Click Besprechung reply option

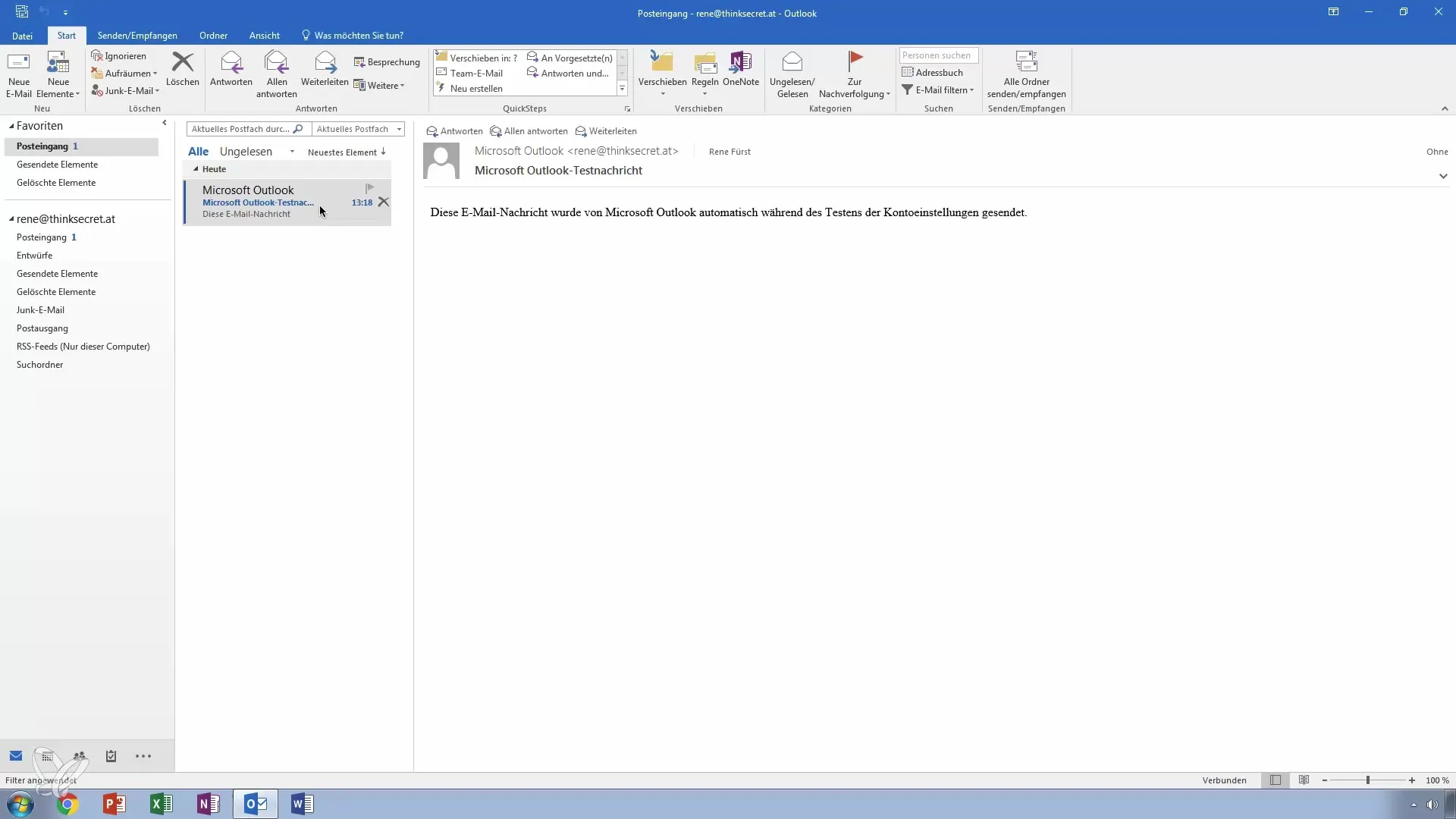tap(387, 62)
